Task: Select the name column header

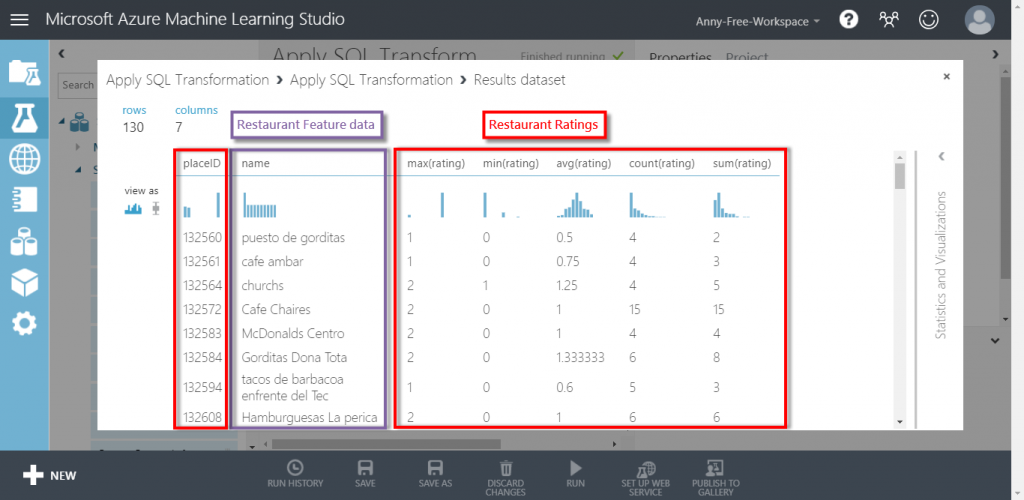Action: pos(255,163)
